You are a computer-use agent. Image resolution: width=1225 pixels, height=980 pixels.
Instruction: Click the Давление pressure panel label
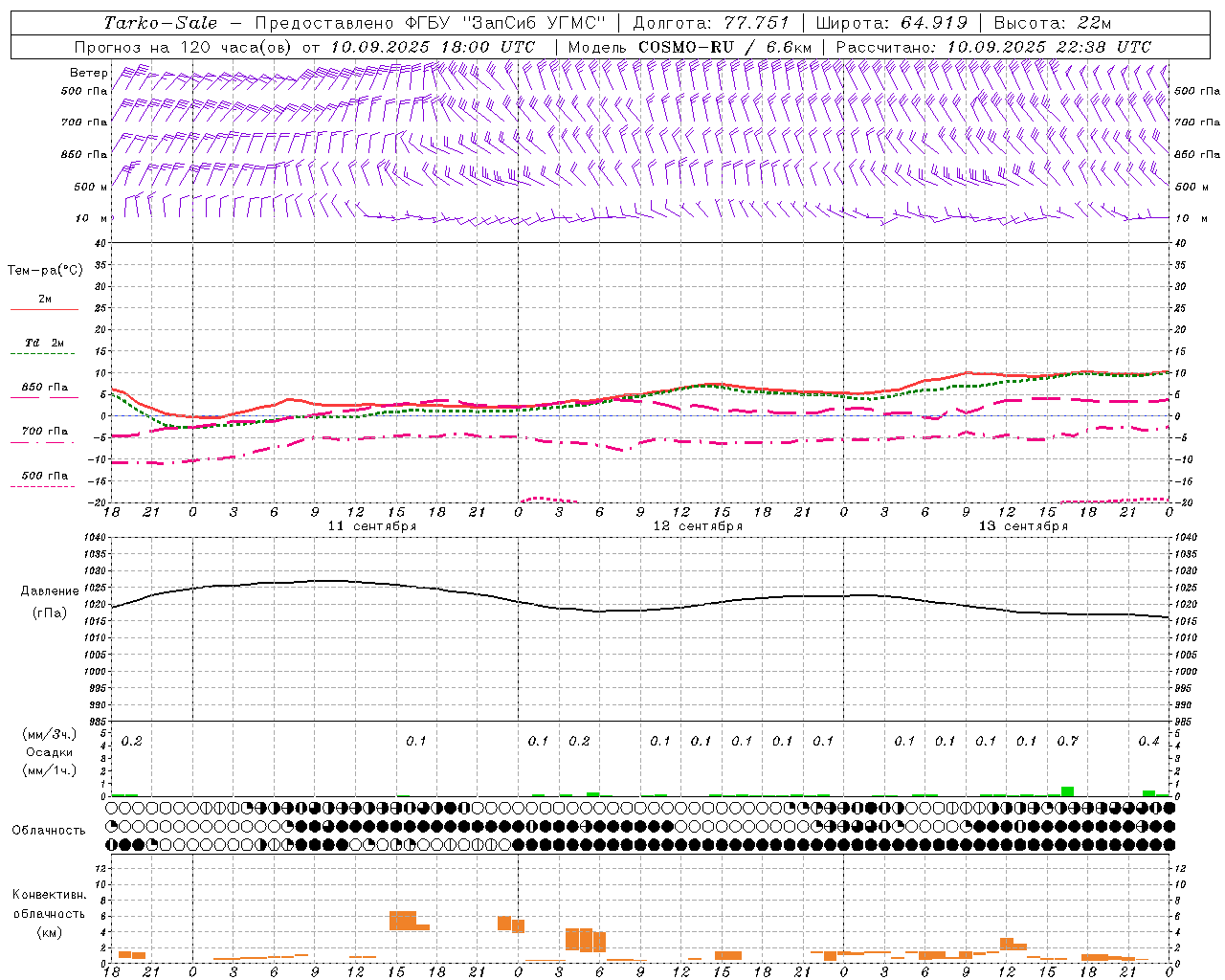[50, 591]
